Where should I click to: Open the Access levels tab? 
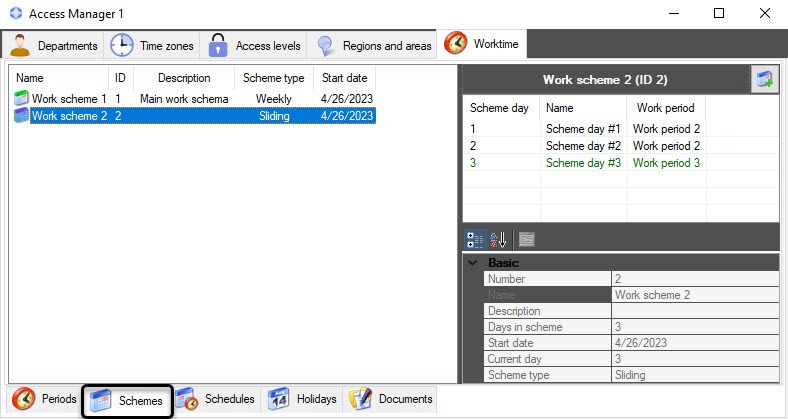point(254,46)
